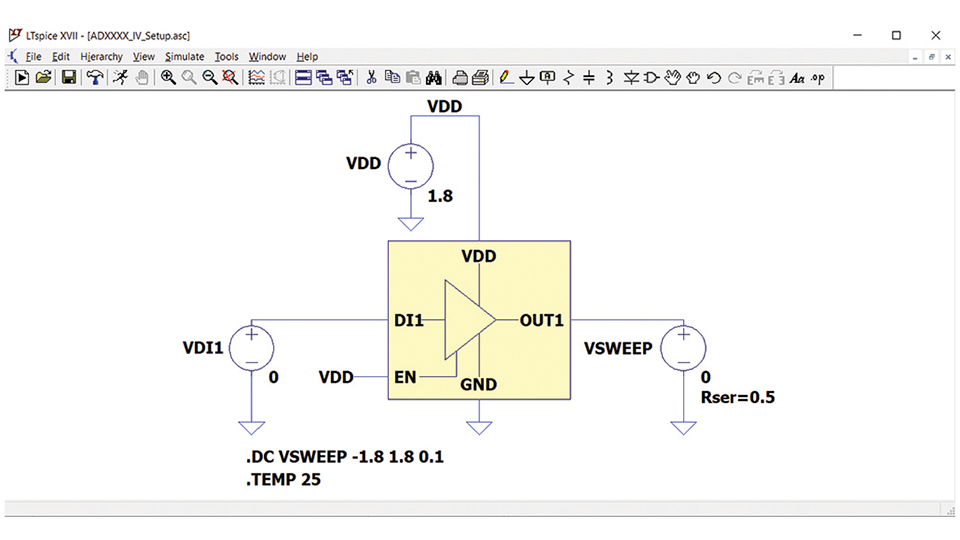Run the simulation with the running man icon

(x=121, y=78)
